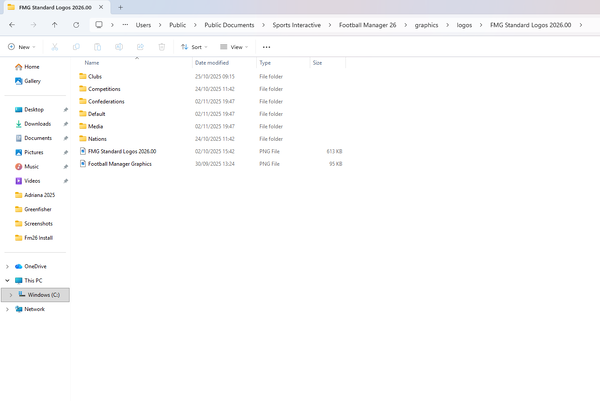Image resolution: width=600 pixels, height=401 pixels.
Task: Select the Clubs folder
Action: [x=95, y=77]
